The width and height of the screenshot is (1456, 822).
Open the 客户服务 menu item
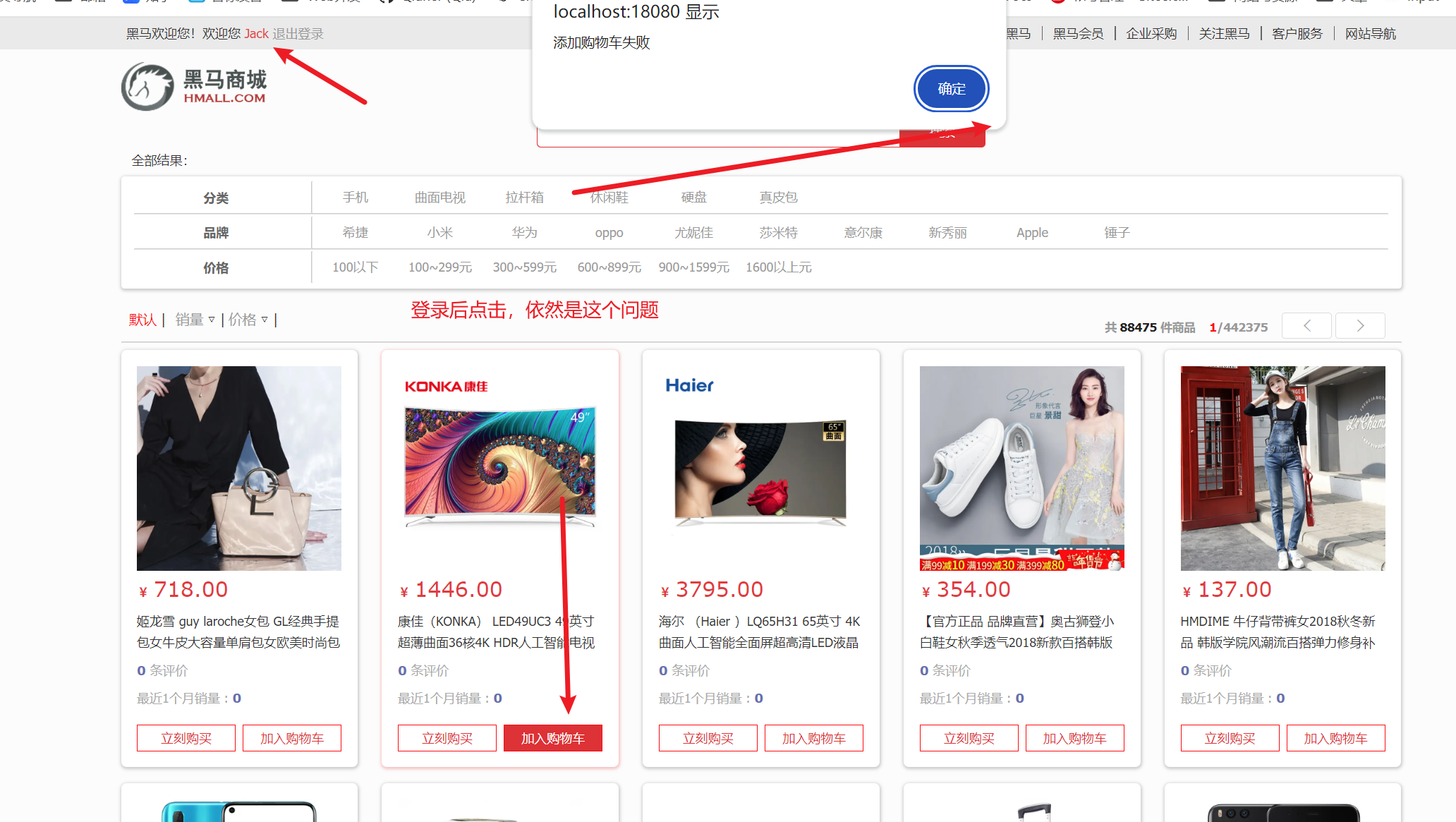(x=1297, y=34)
